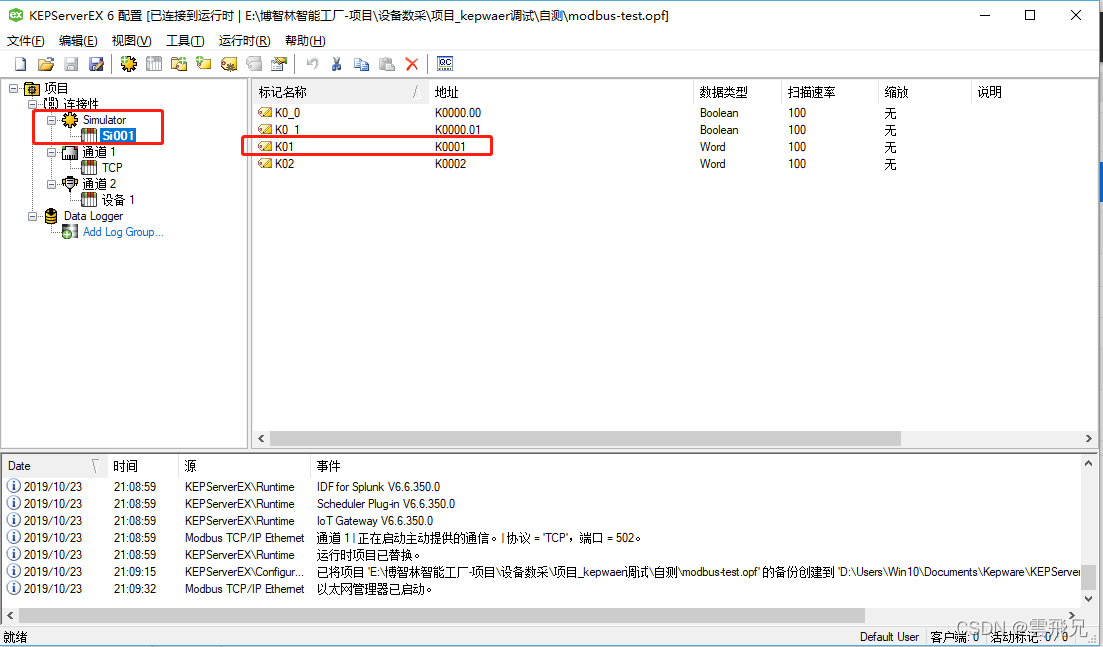Open Properties via toolbar icon
Screen dimensions: 1103x647
(279, 64)
